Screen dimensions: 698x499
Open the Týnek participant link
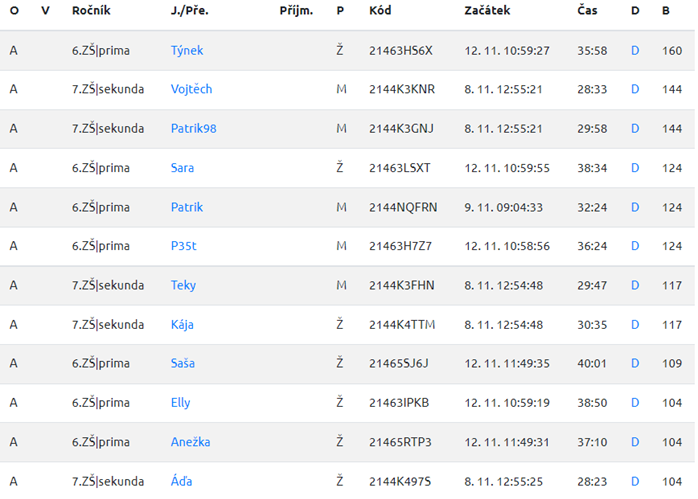click(x=187, y=50)
